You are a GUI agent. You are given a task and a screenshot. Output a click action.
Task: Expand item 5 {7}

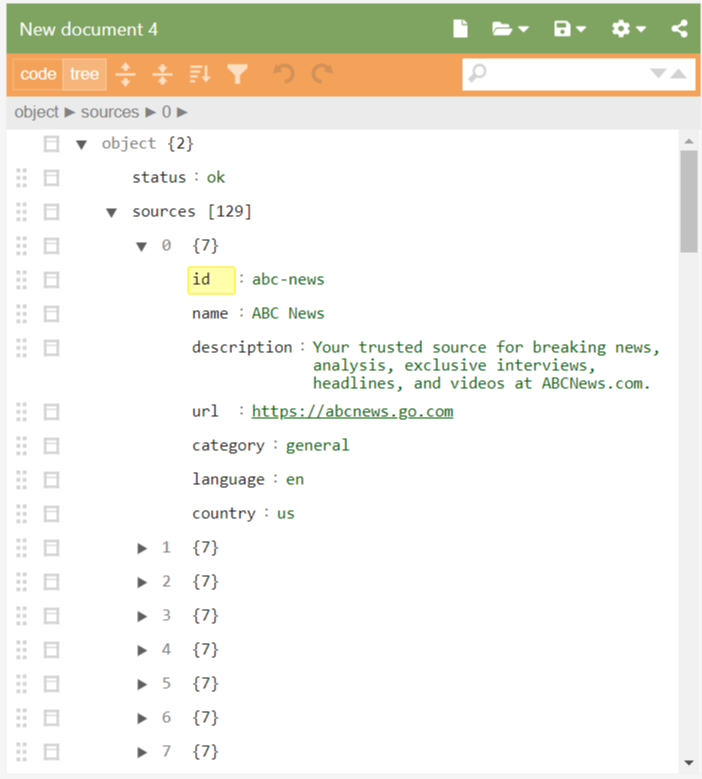[x=142, y=685]
